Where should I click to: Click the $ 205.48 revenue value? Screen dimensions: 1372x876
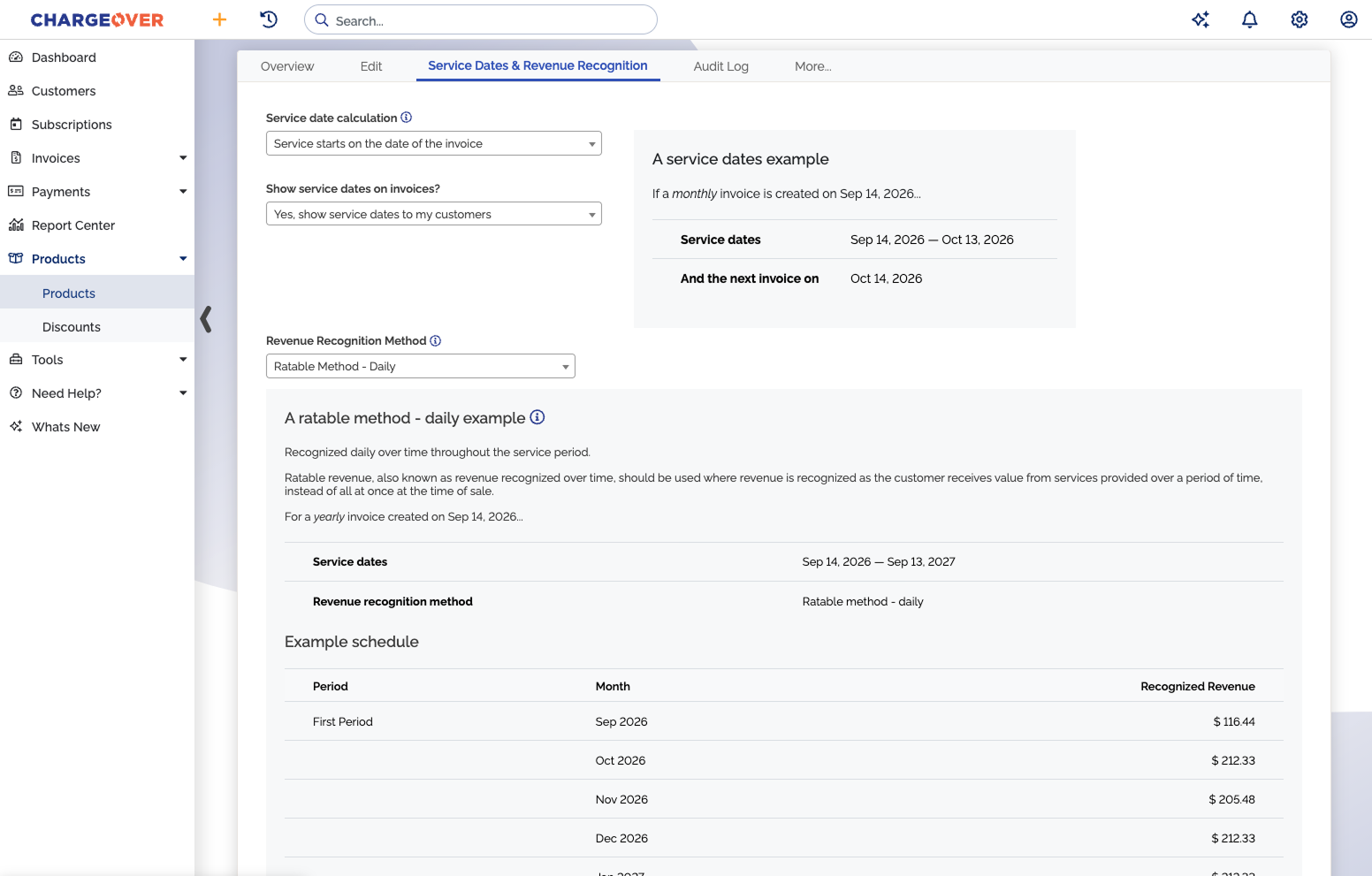[x=1232, y=799]
